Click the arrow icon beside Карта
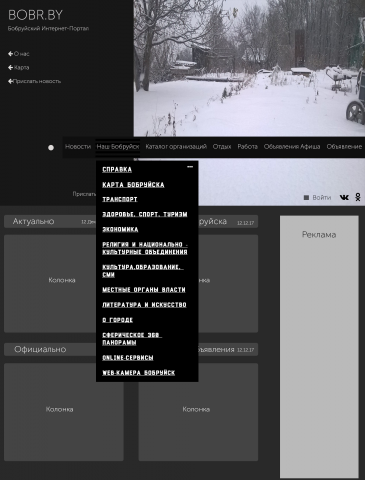Image resolution: width=365 pixels, height=480 pixels. point(10,67)
